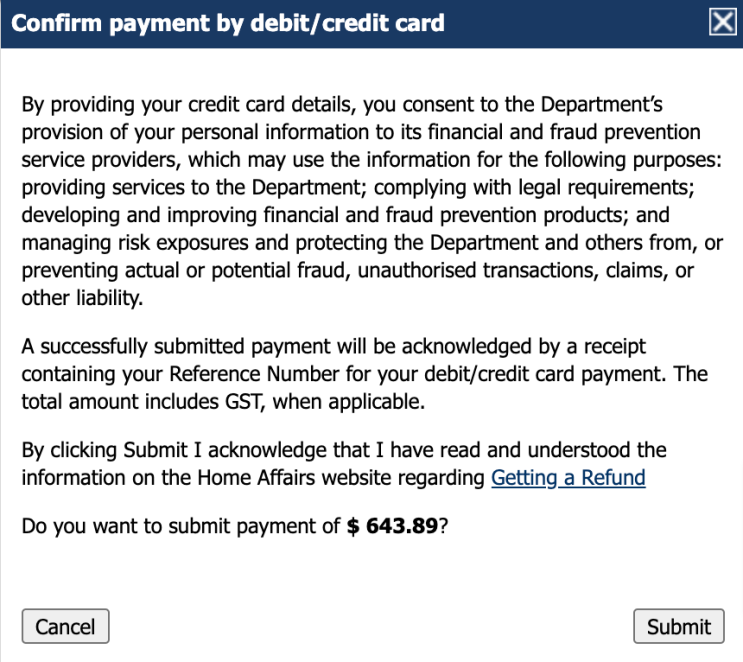Click the 'GST' text in receipt paragraph
Viewport: 743px width, 662px height.
(243, 402)
